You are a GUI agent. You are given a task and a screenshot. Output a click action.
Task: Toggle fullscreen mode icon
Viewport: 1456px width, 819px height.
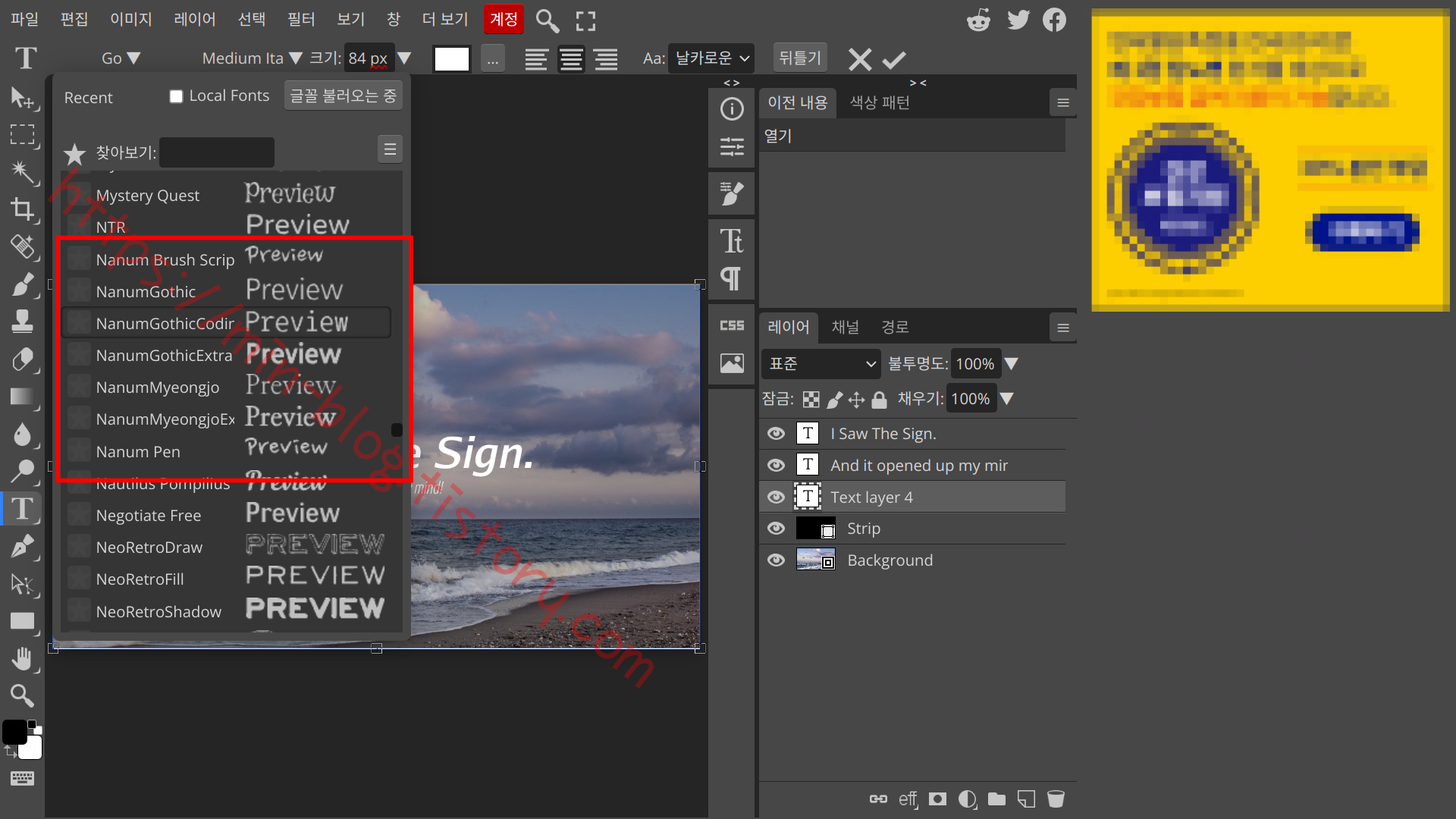pyautogui.click(x=585, y=20)
